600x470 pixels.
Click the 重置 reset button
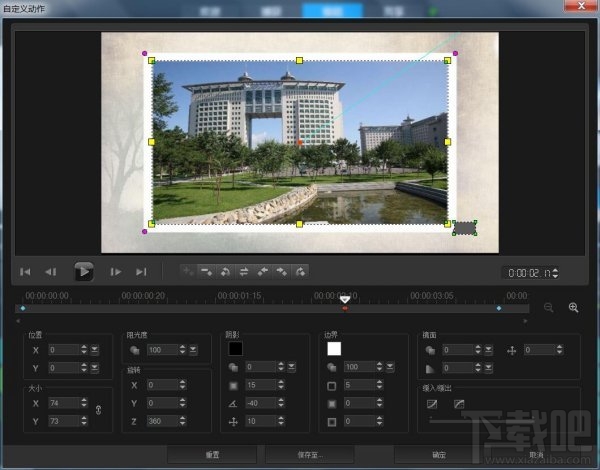tap(212, 455)
